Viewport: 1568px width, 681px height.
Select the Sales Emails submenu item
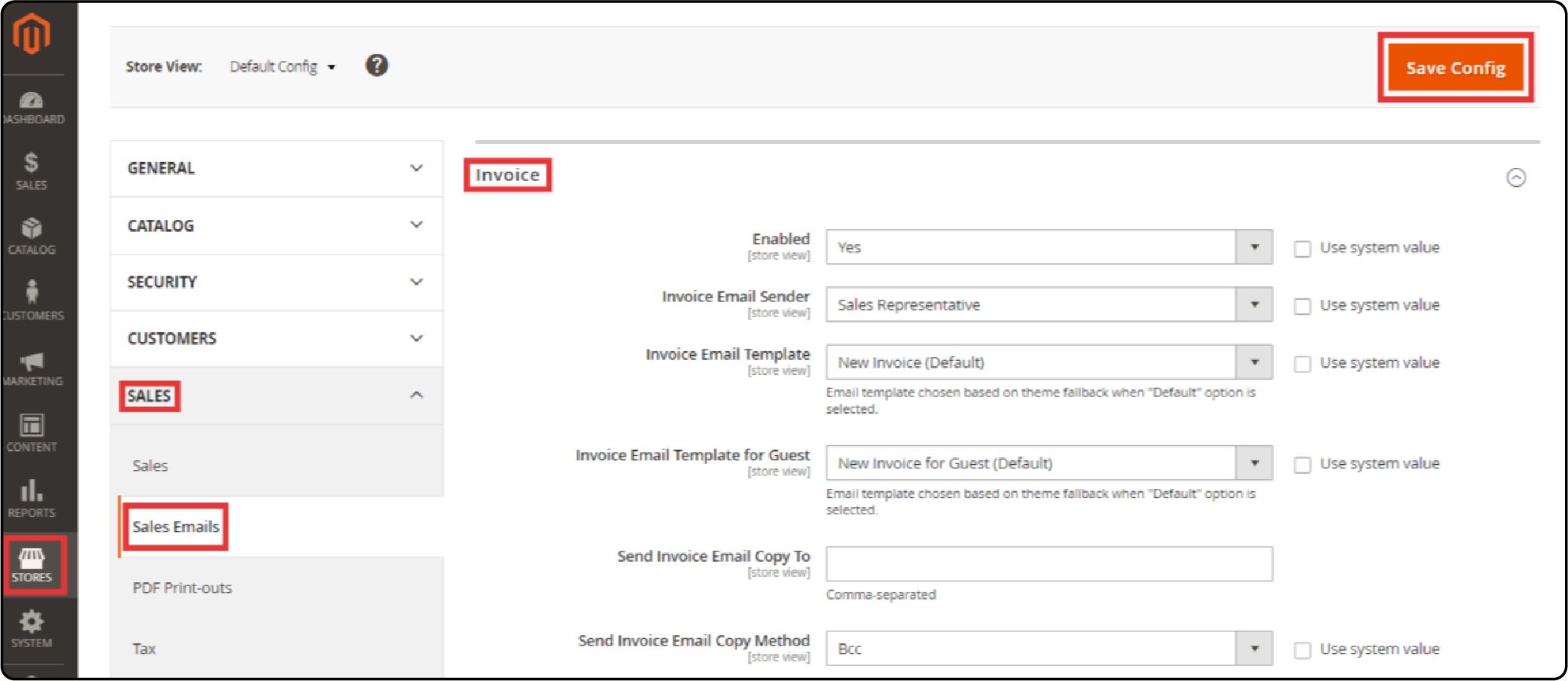[x=176, y=527]
